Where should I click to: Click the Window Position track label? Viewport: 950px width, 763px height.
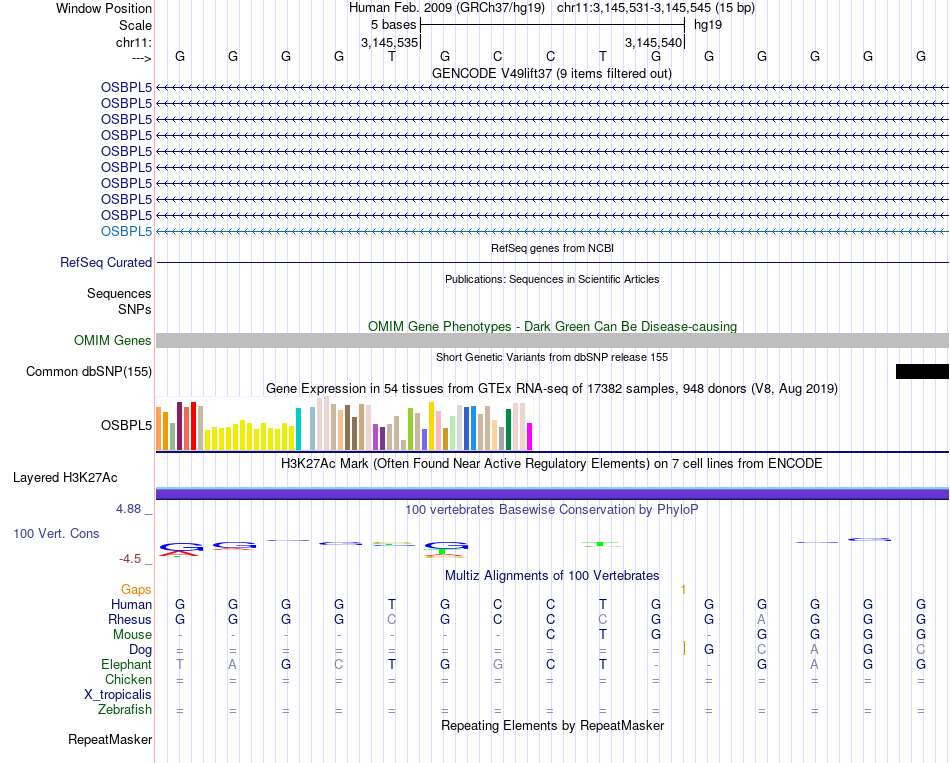tap(104, 8)
